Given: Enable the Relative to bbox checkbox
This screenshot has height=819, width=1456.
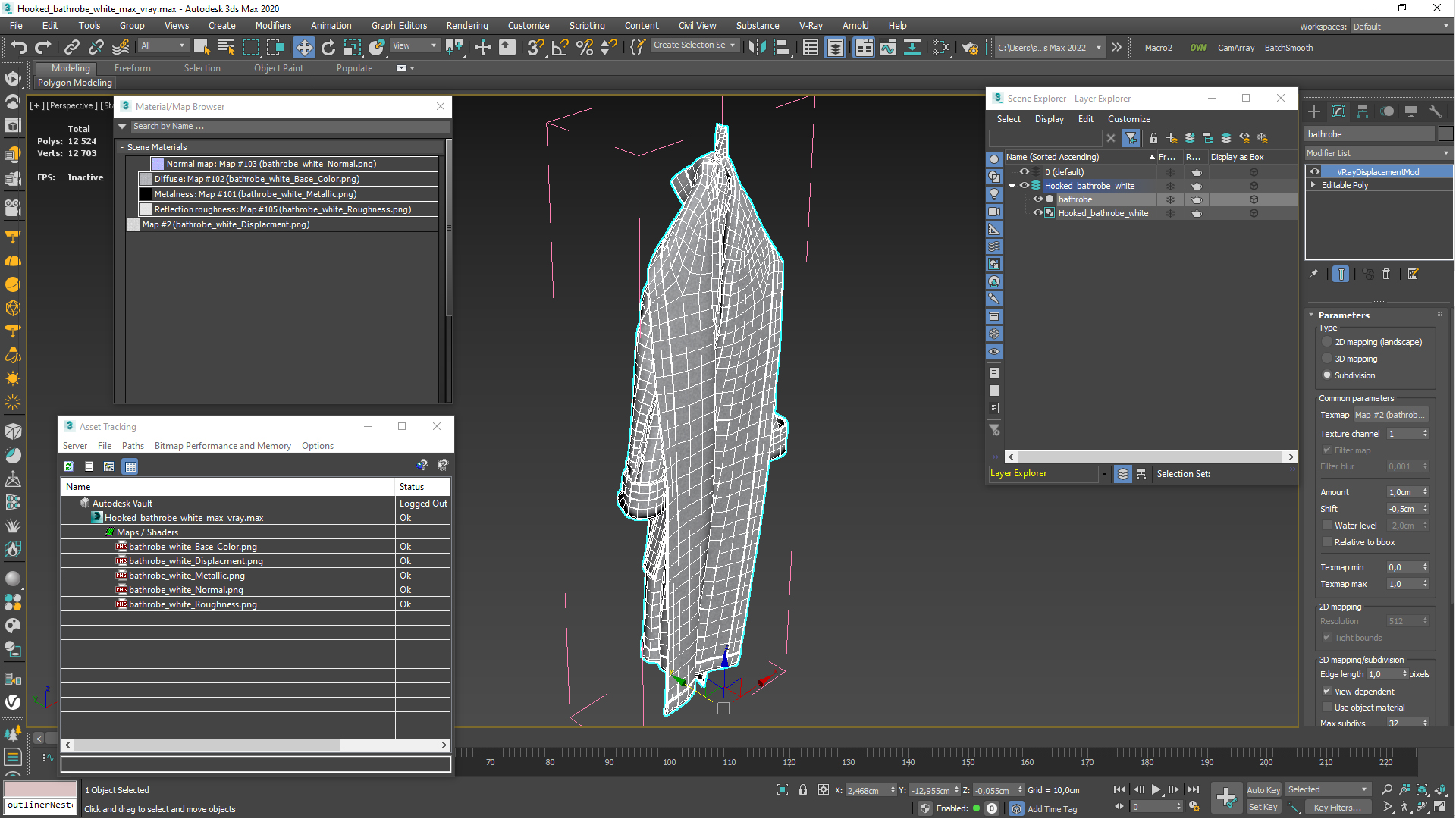Looking at the screenshot, I should pos(1327,542).
